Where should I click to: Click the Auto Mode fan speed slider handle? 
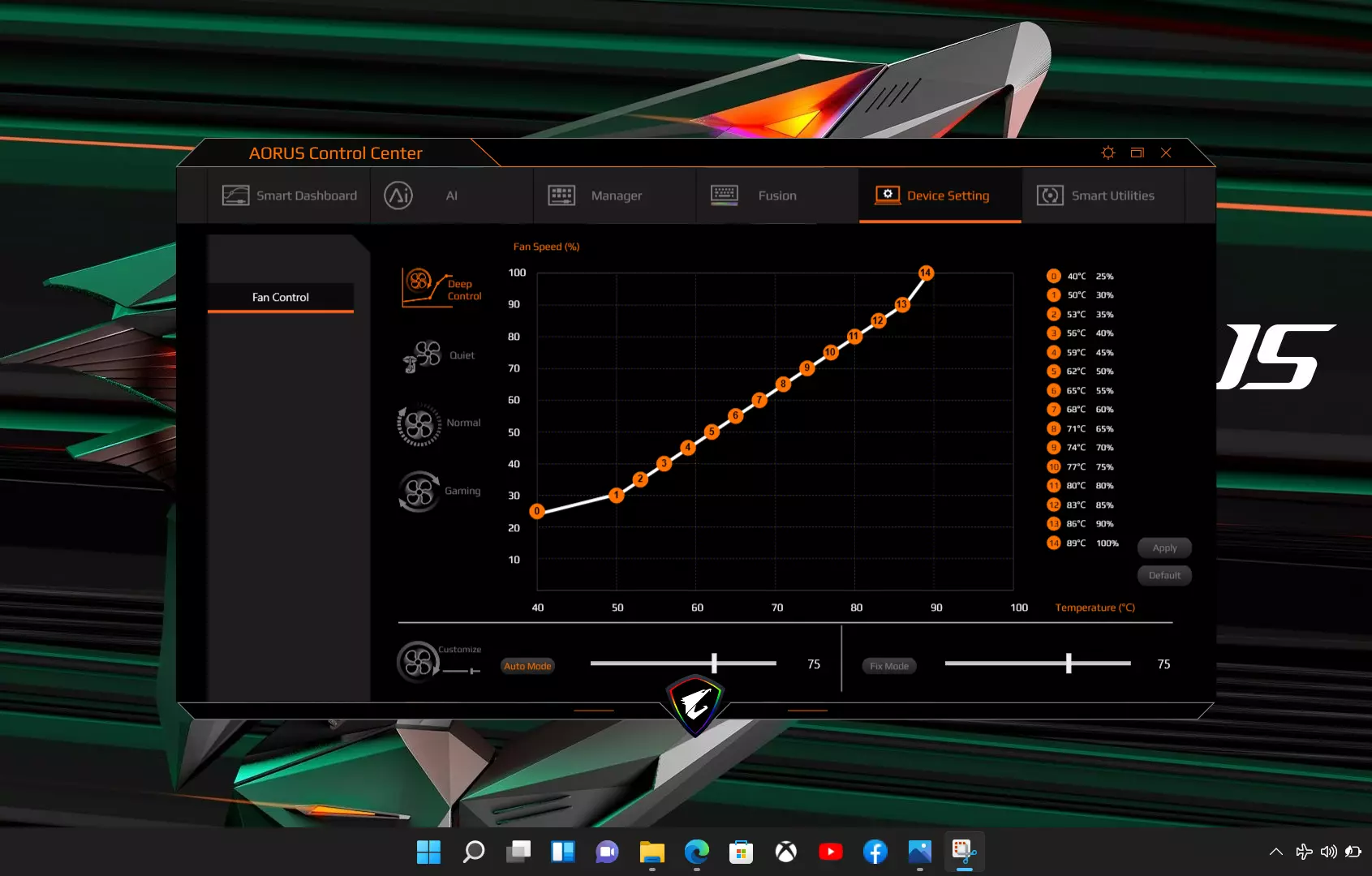714,663
